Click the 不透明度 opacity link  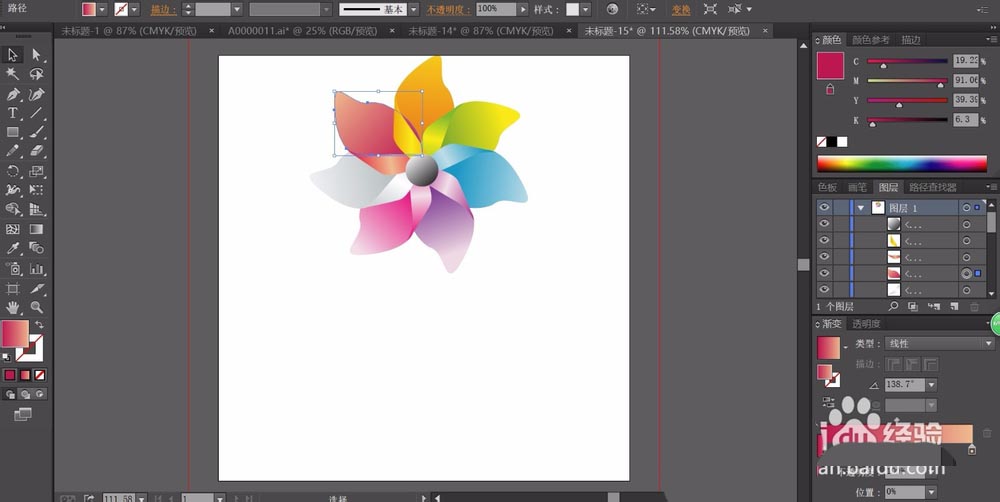(x=449, y=10)
